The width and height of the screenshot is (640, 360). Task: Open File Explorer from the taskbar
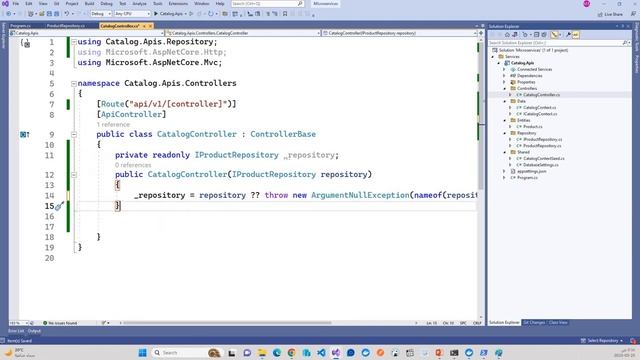[262, 353]
